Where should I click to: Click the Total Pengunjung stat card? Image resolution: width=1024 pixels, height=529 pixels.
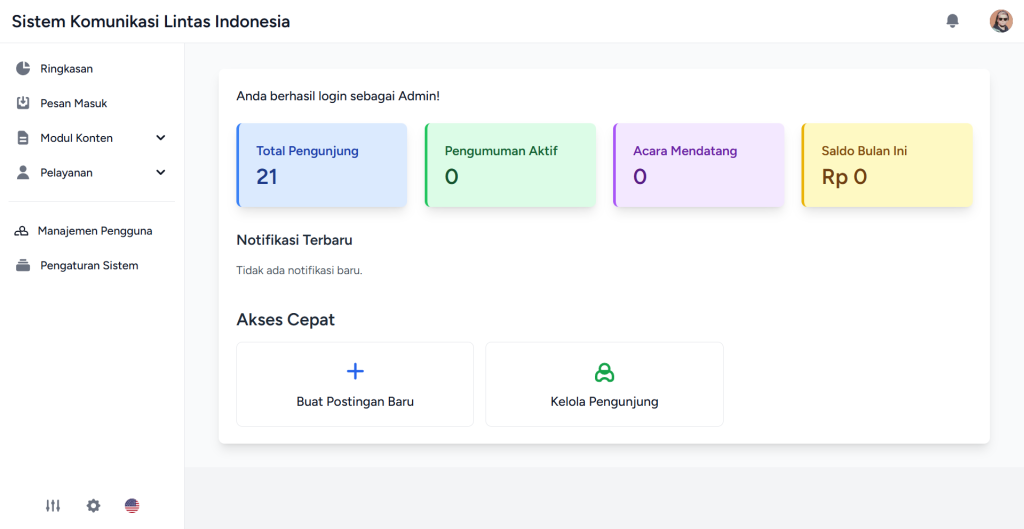click(322, 165)
